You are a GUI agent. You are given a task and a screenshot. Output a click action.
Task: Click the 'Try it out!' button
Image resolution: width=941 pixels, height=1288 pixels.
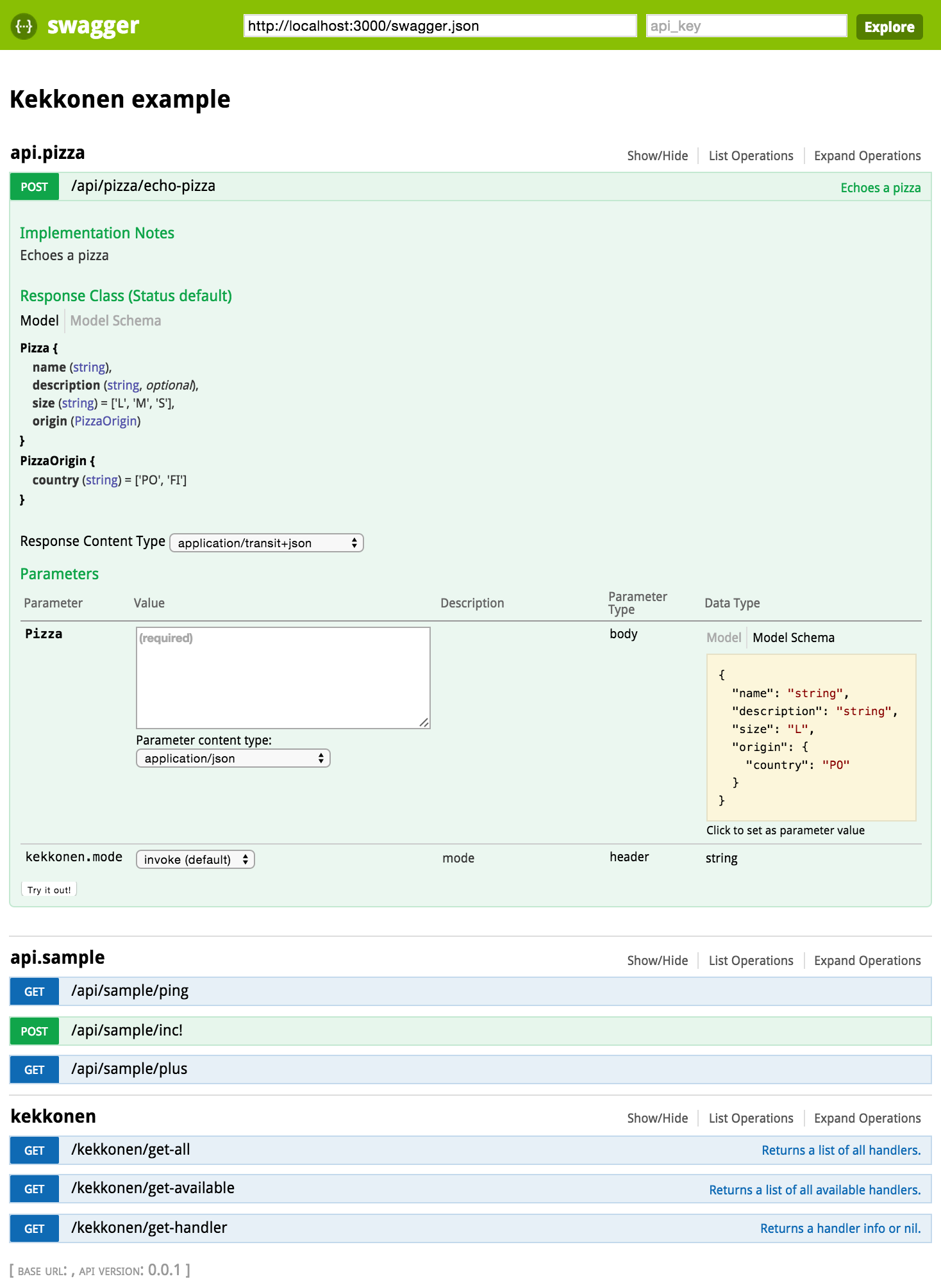coord(49,889)
